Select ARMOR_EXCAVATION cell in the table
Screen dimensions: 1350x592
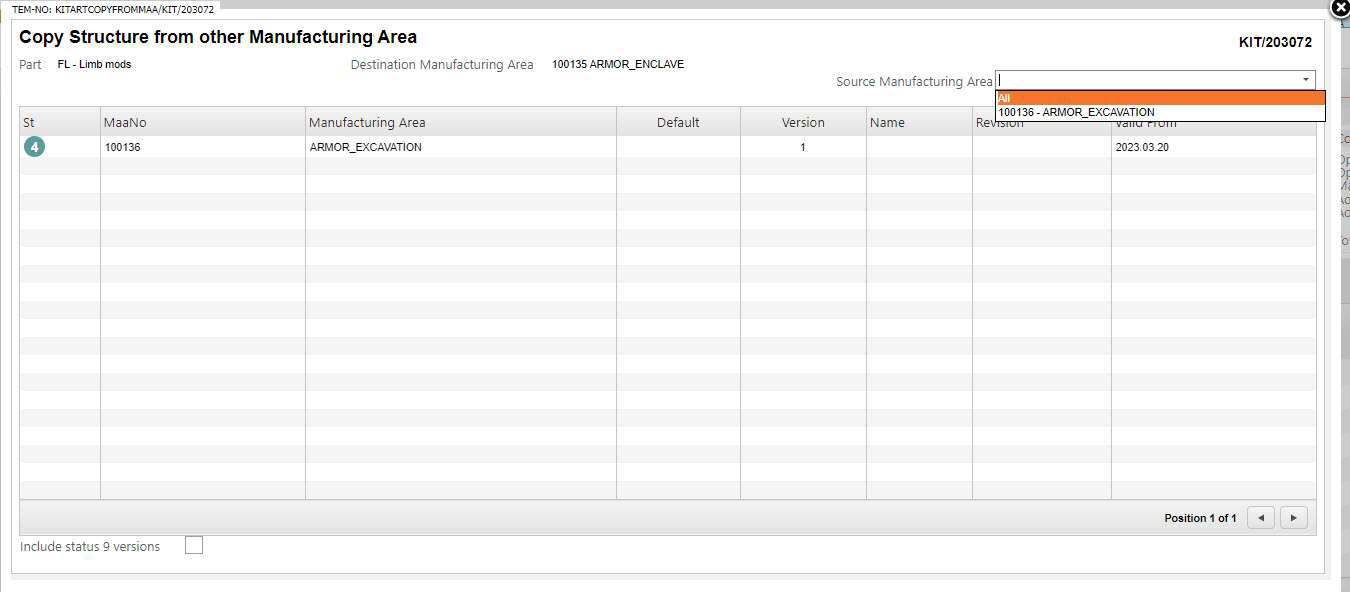pos(366,147)
